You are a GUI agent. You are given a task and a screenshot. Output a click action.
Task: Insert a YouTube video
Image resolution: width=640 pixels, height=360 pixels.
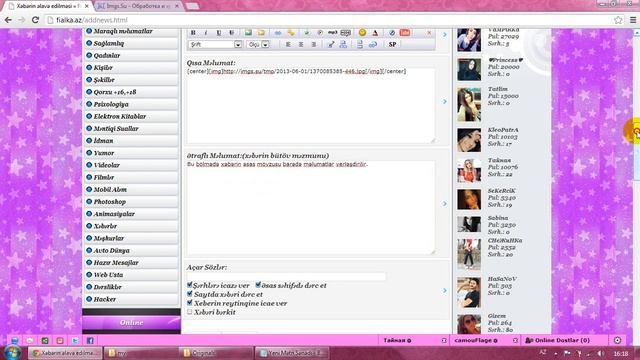point(404,33)
